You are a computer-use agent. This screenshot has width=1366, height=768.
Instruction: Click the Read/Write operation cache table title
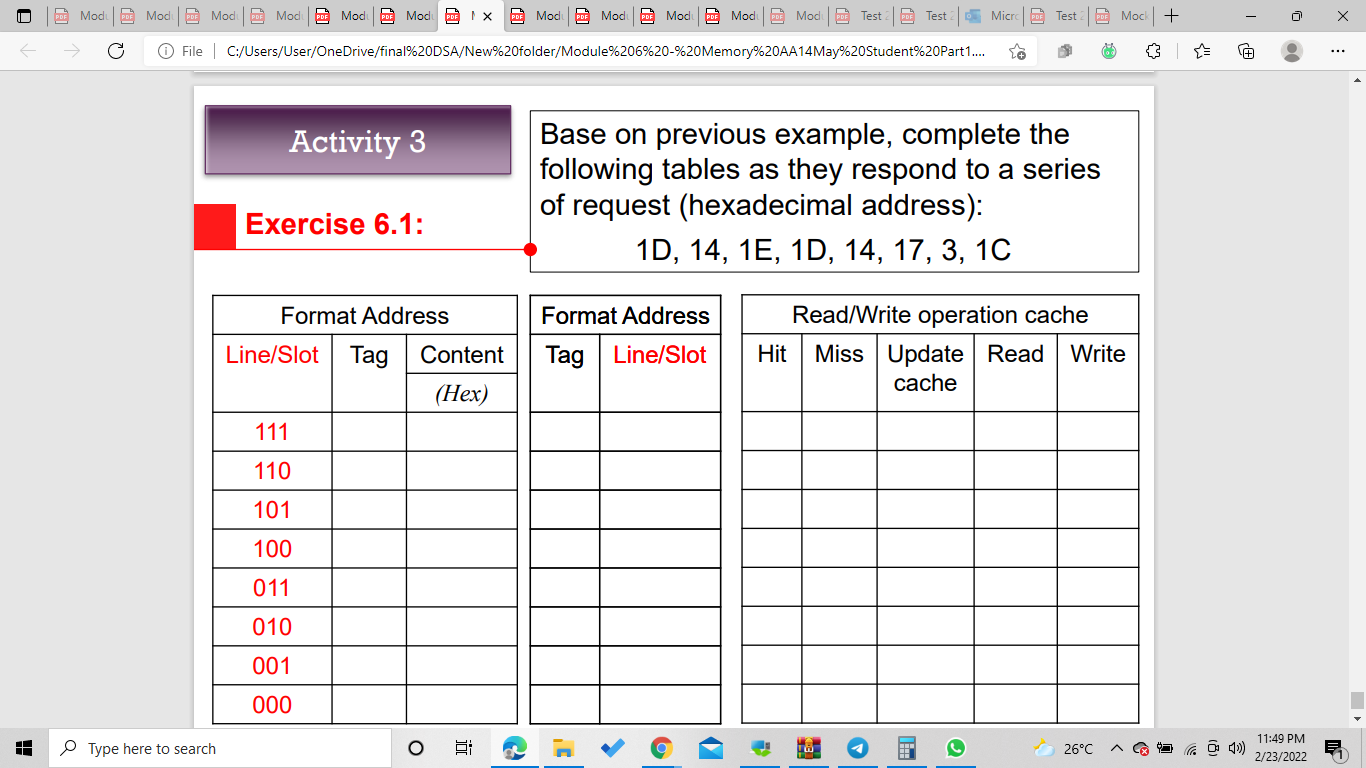click(940, 315)
